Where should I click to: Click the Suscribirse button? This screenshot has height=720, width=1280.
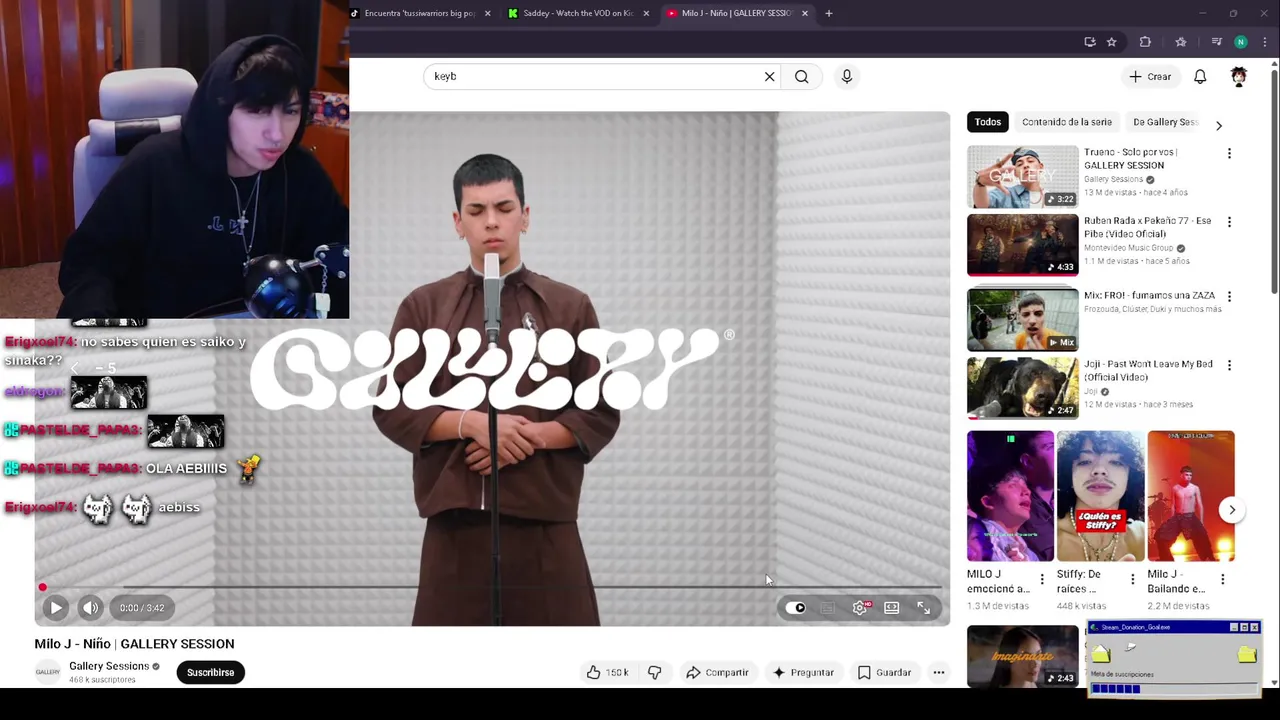pyautogui.click(x=210, y=672)
